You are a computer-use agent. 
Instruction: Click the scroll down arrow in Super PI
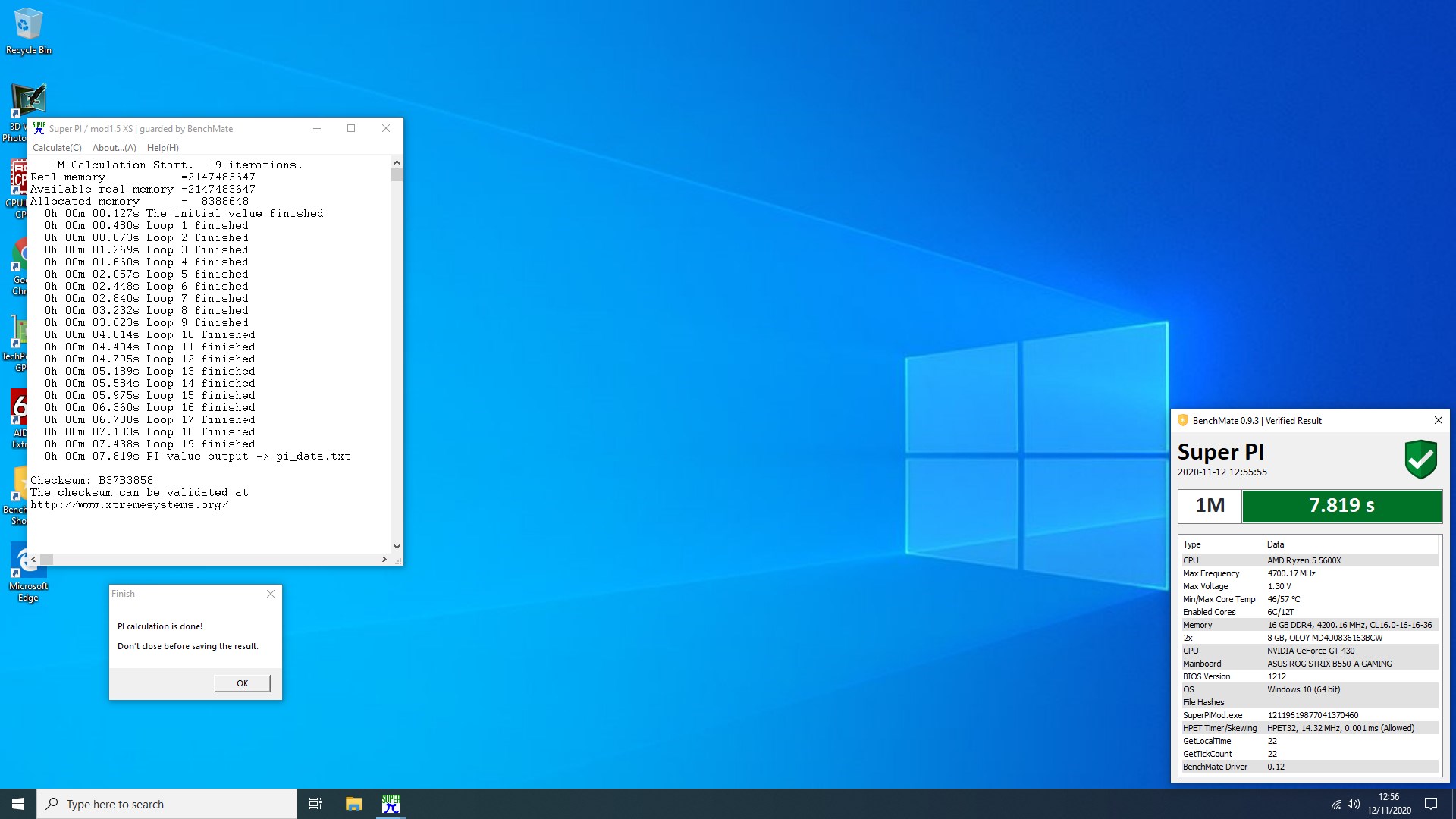[x=397, y=547]
